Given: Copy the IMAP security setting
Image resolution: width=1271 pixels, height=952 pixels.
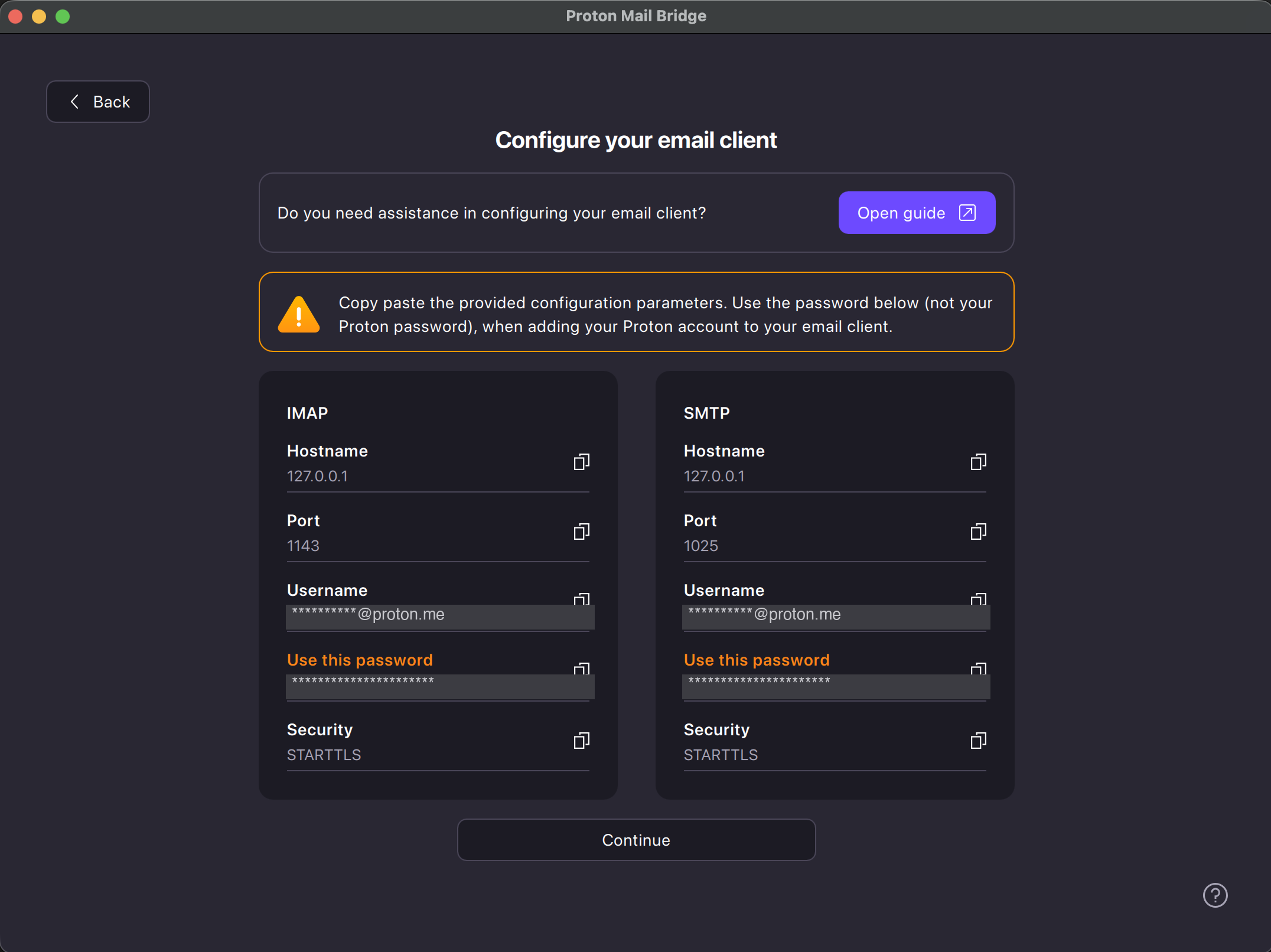Looking at the screenshot, I should click(x=582, y=741).
